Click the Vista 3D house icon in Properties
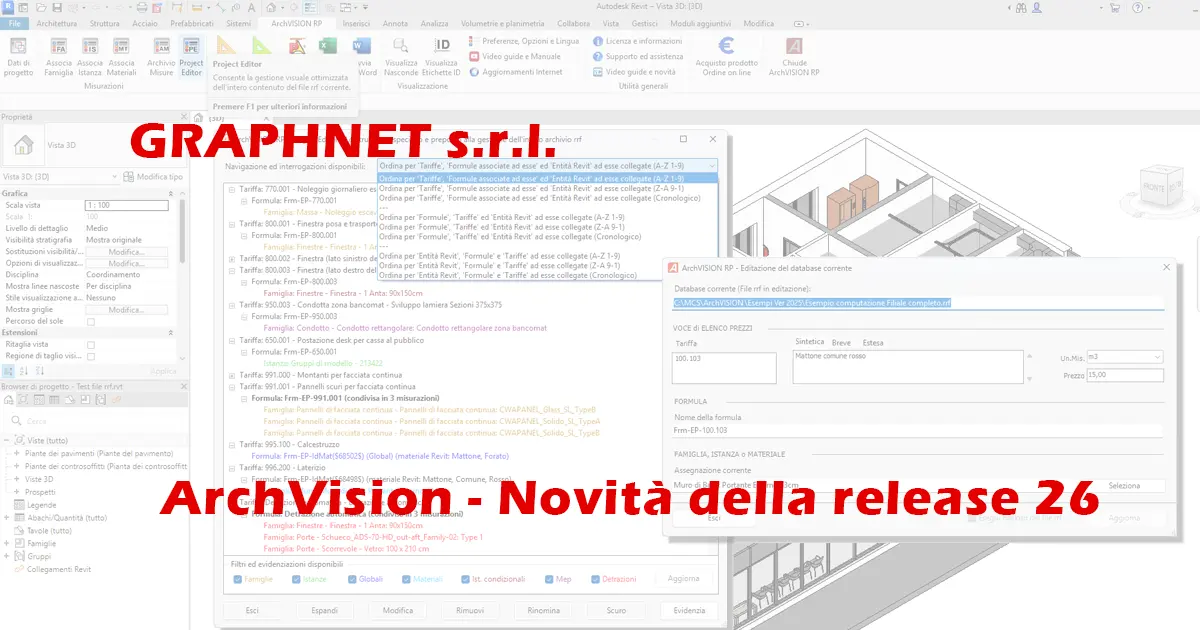Screen dimensions: 1200x630 (x=22, y=145)
